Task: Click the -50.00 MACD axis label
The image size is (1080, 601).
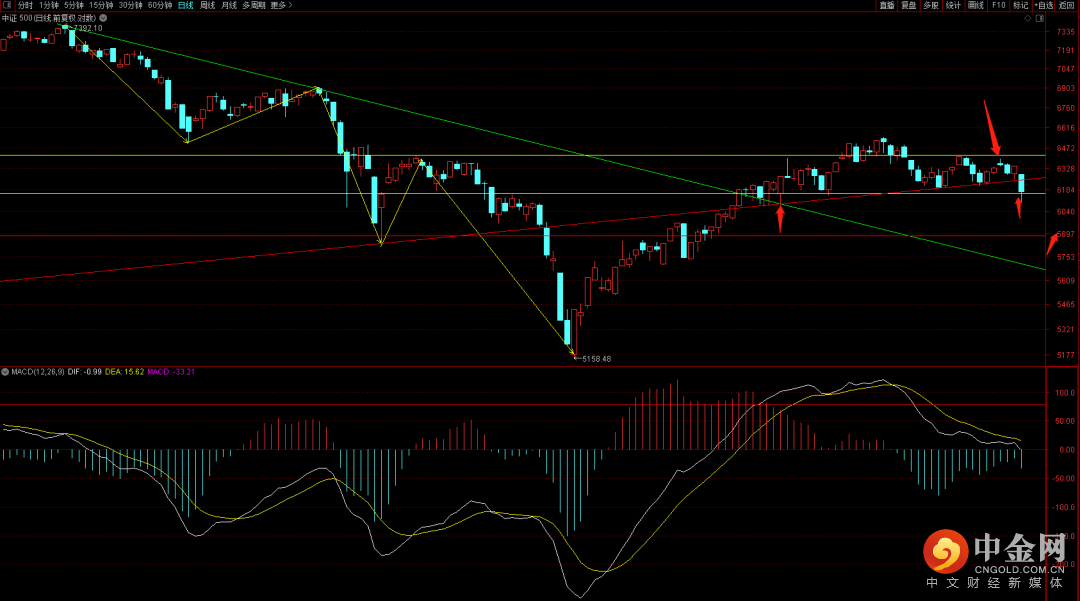Action: point(1064,478)
